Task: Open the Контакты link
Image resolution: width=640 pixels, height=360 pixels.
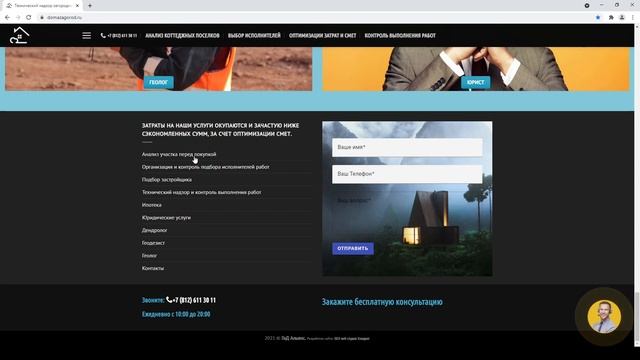Action: tap(153, 268)
